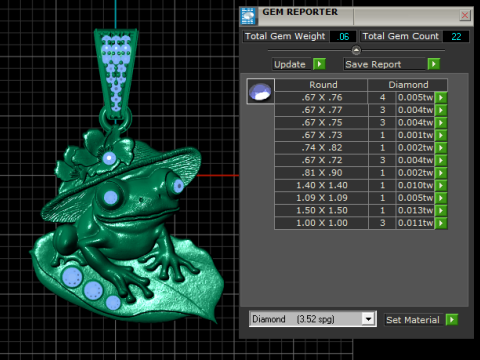Click the Update button label
The height and width of the screenshot is (360, 480).
(290, 64)
